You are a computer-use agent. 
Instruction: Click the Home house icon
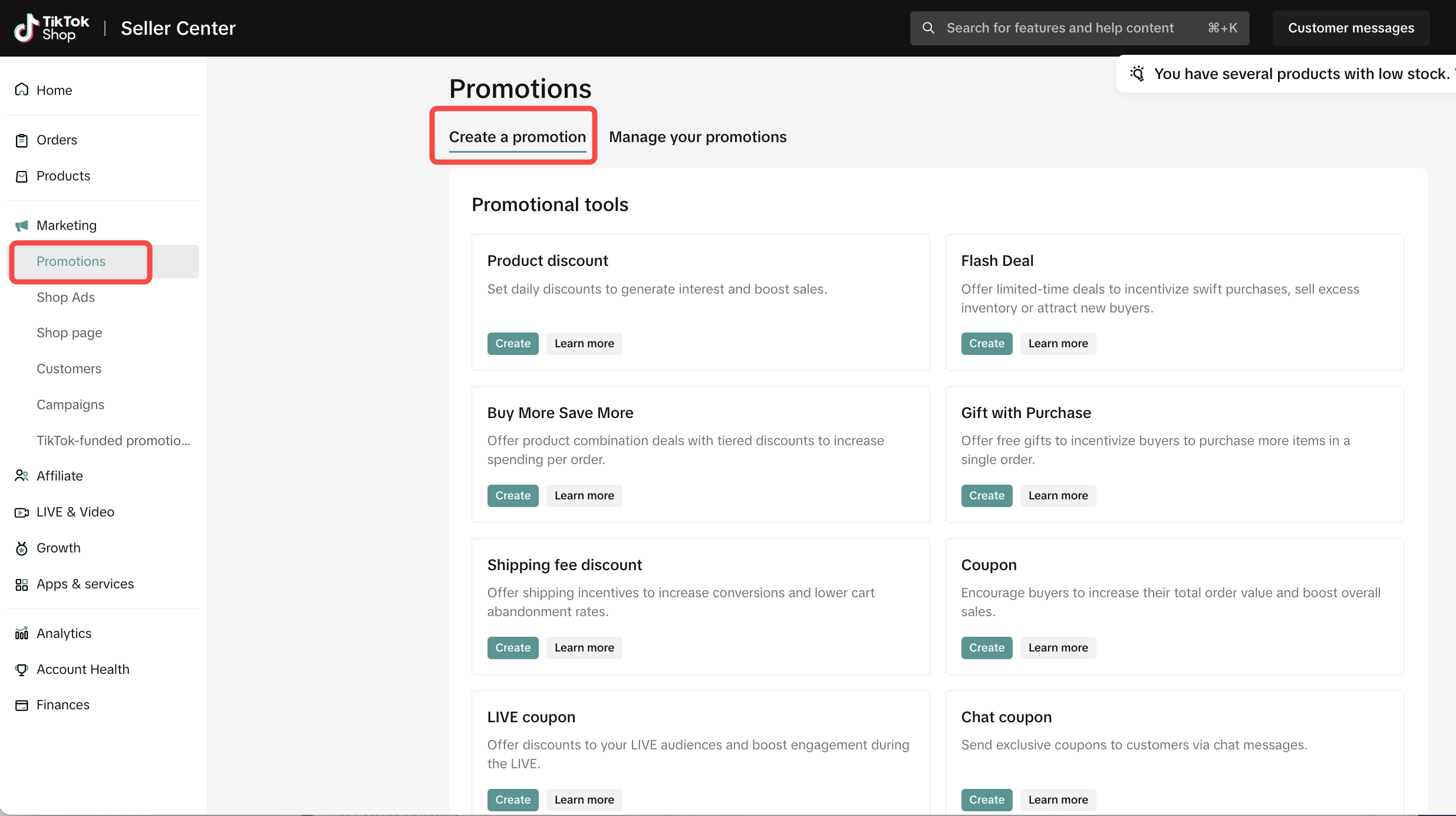(x=22, y=90)
